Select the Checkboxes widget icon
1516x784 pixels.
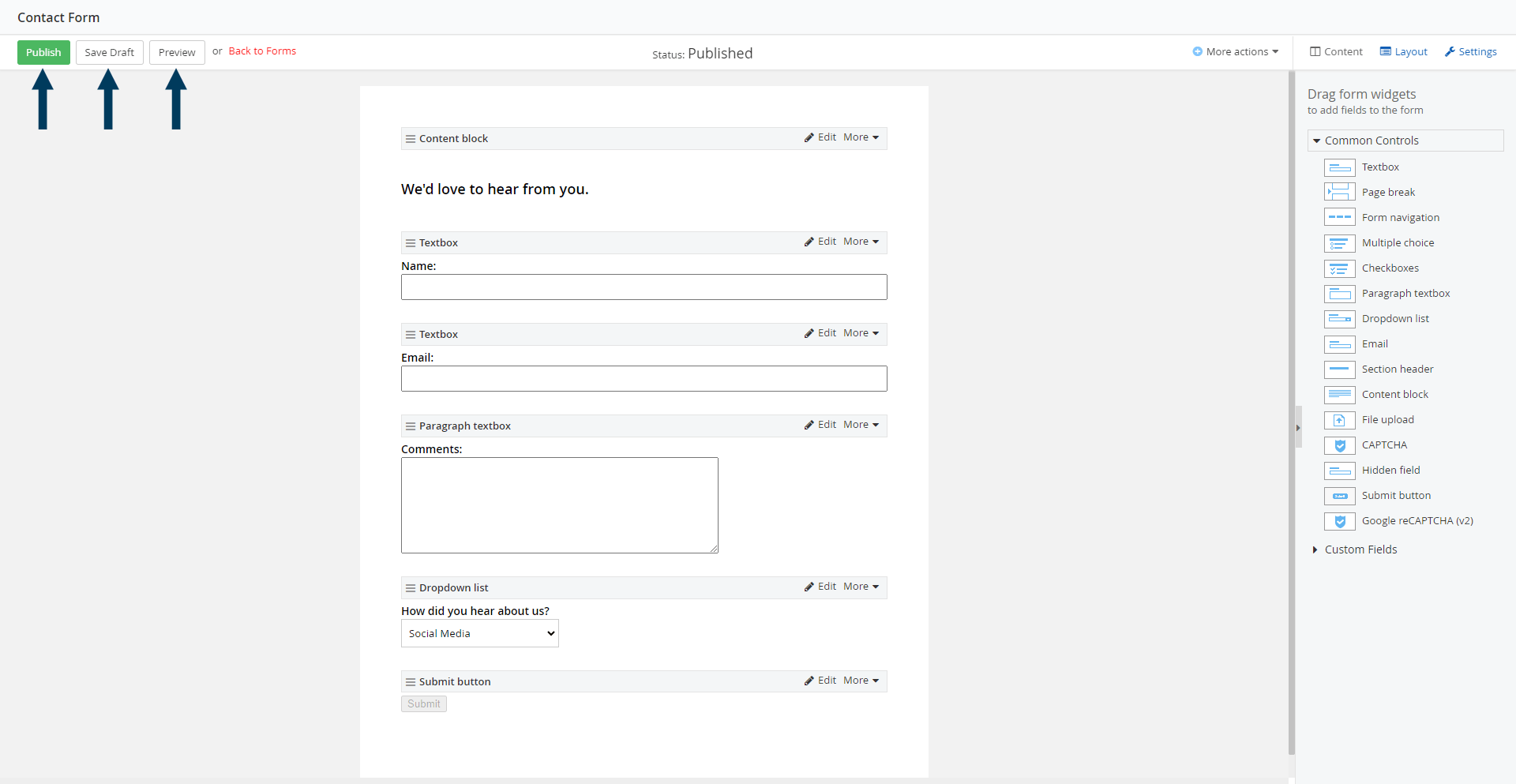(x=1339, y=268)
